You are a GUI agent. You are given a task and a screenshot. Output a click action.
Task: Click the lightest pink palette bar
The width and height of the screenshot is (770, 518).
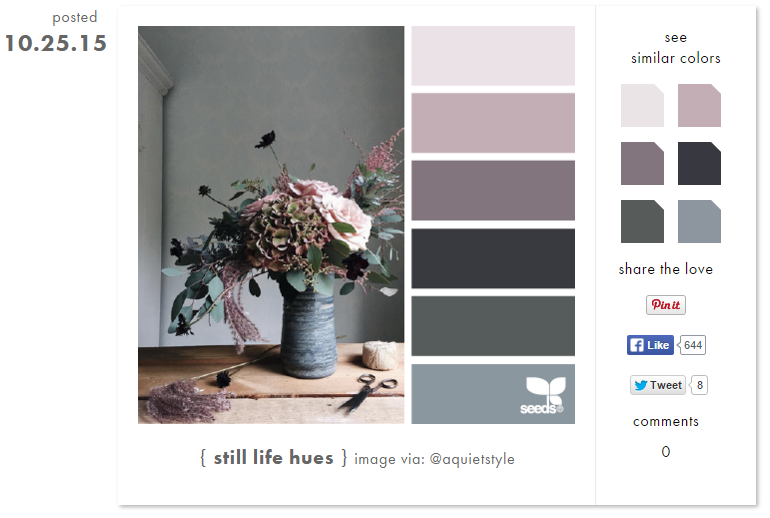(x=493, y=56)
